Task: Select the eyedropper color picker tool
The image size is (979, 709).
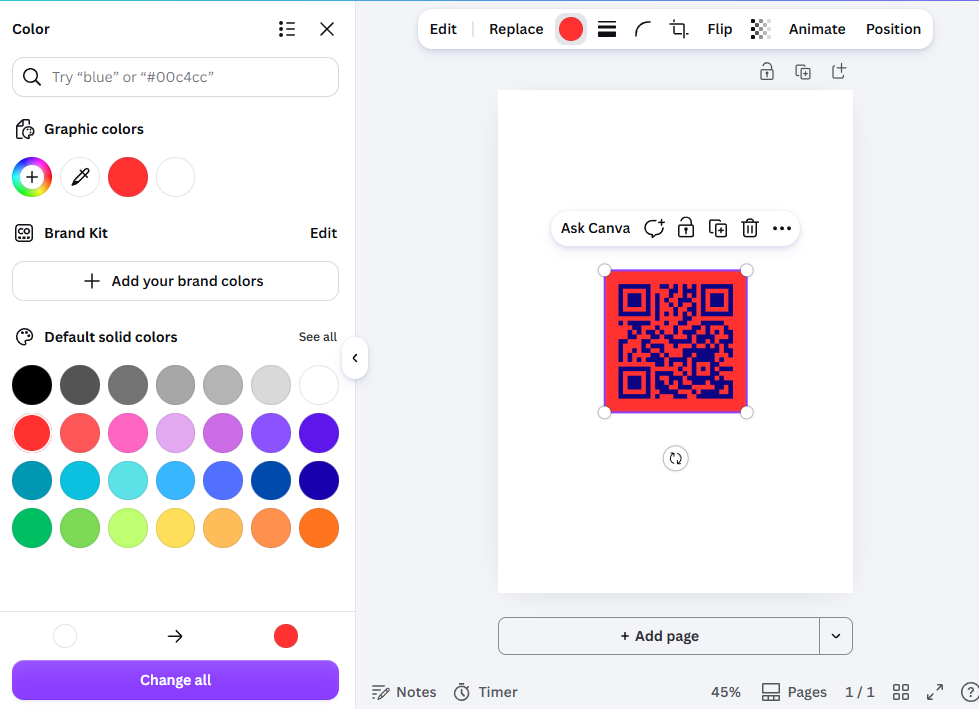Action: click(x=80, y=177)
